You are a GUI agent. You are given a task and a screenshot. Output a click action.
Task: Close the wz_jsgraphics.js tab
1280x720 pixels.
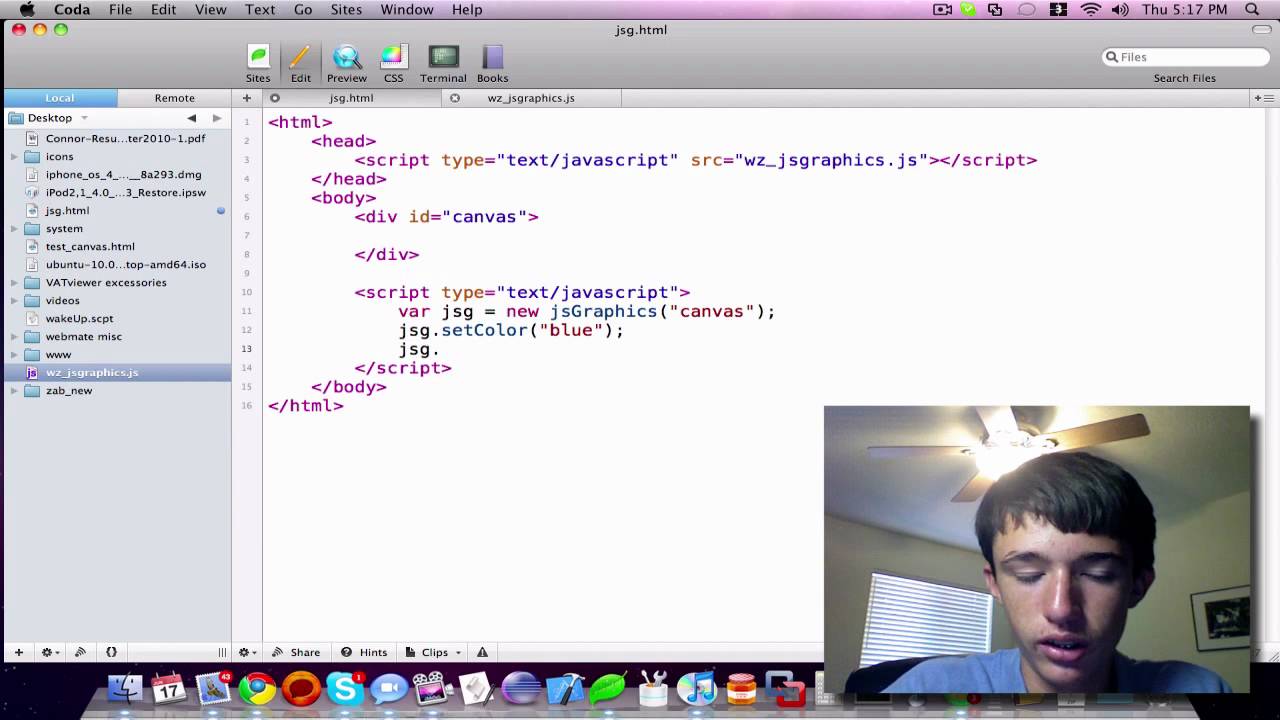455,98
